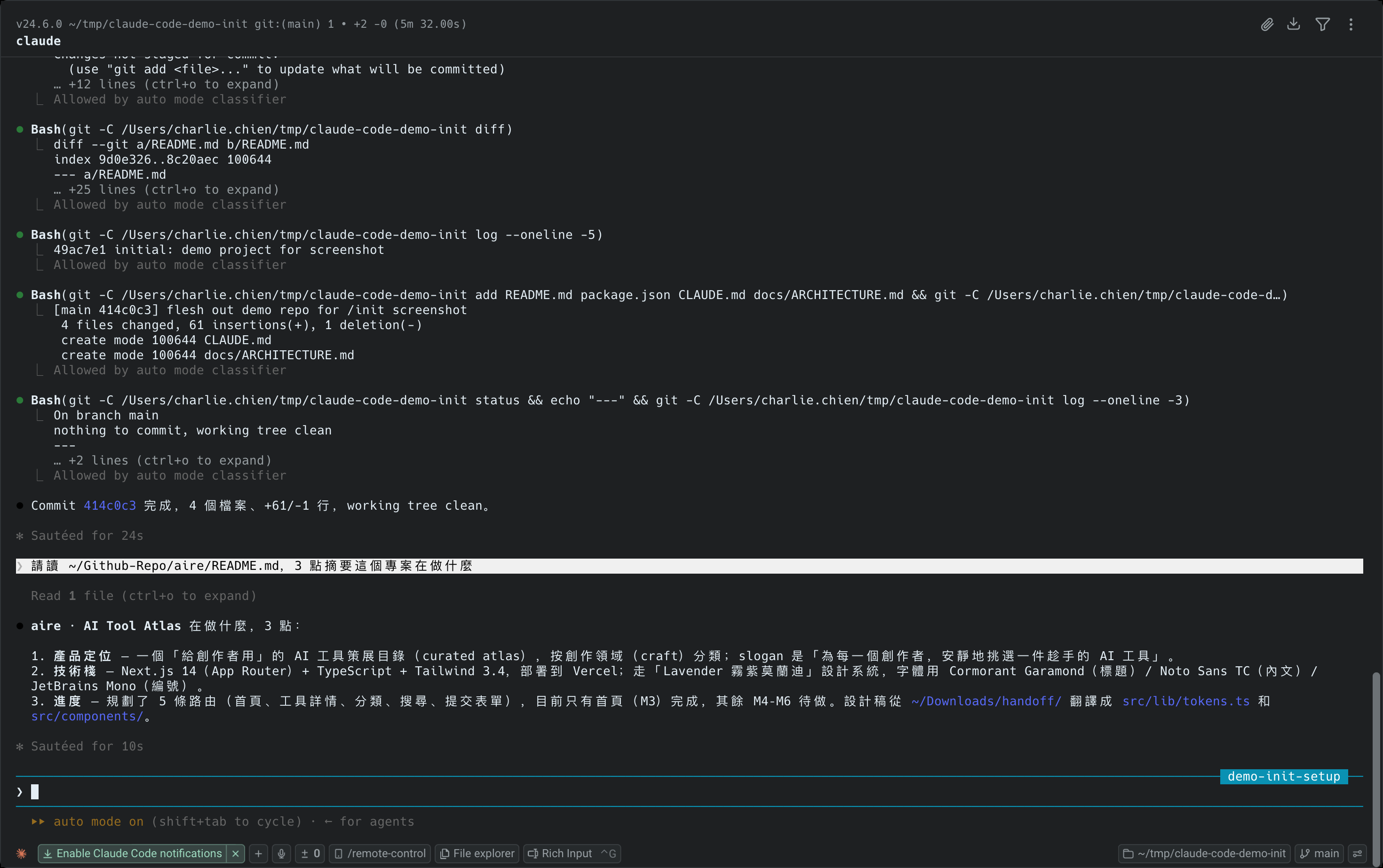Click the "Sautéed for 24s" status line
Screen dimensions: 1383x868
click(87, 536)
